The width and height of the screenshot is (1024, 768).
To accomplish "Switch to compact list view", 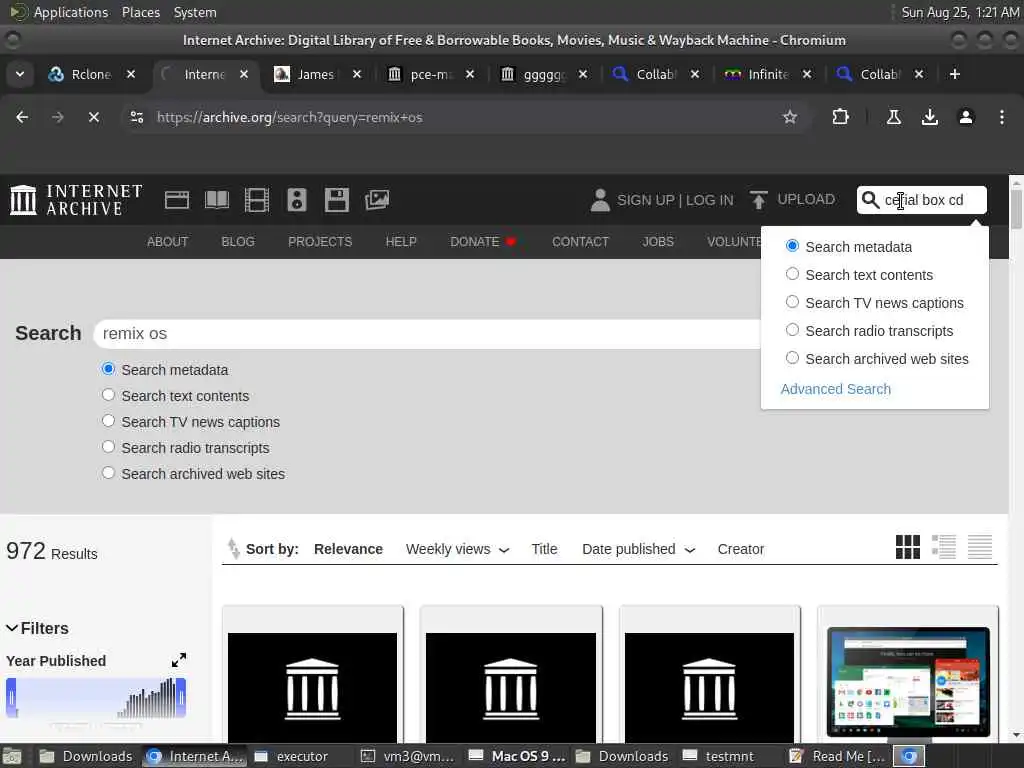I will click(x=980, y=547).
